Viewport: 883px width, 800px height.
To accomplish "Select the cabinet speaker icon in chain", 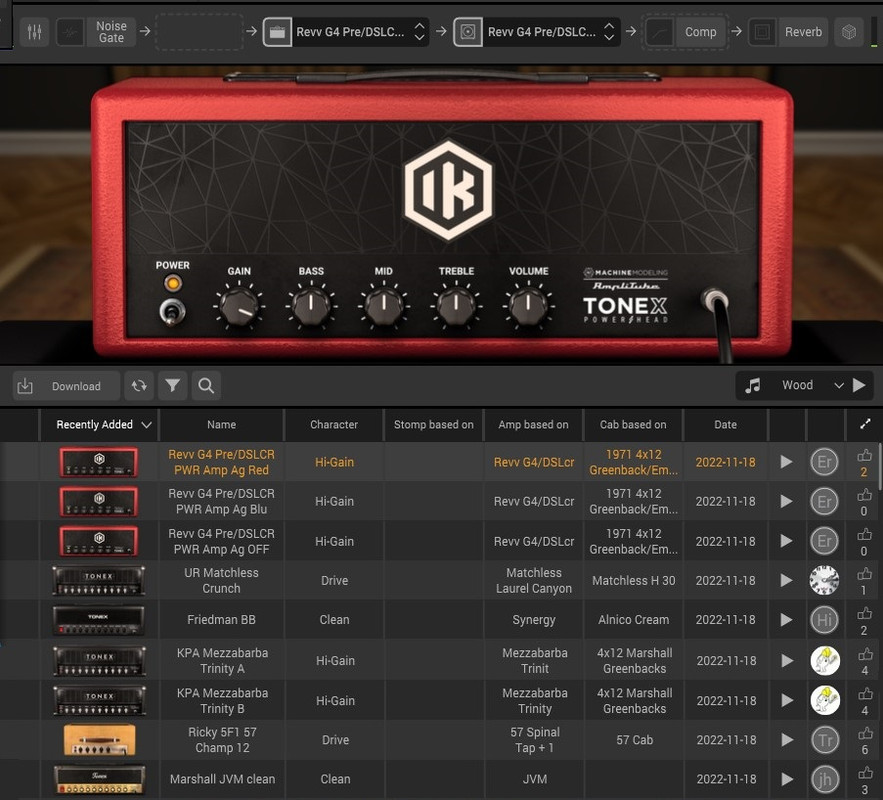I will [x=468, y=32].
